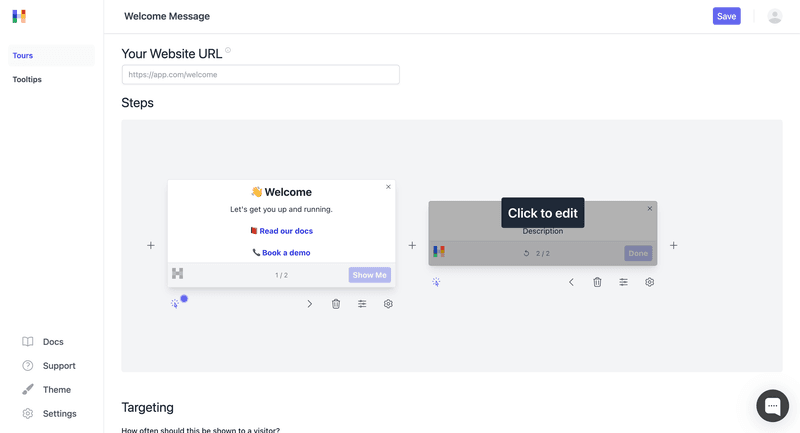Open the gear settings for step one
The height and width of the screenshot is (433, 800).
coord(388,304)
